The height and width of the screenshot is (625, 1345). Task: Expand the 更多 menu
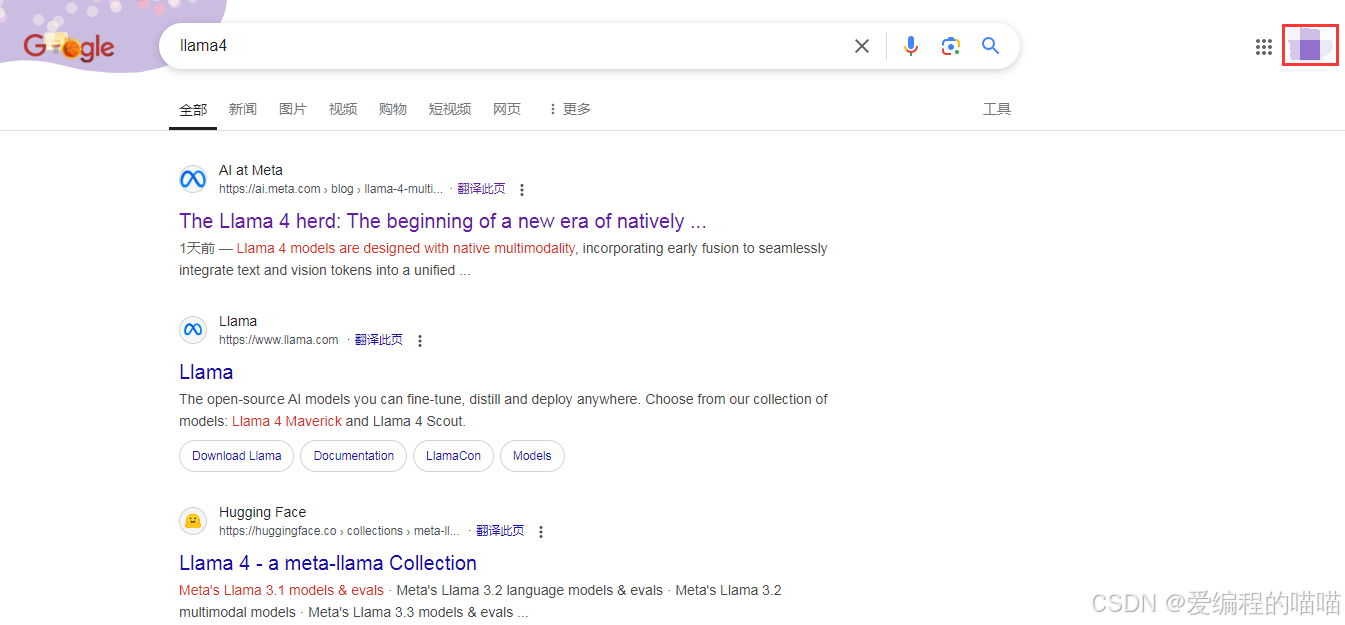pos(569,109)
